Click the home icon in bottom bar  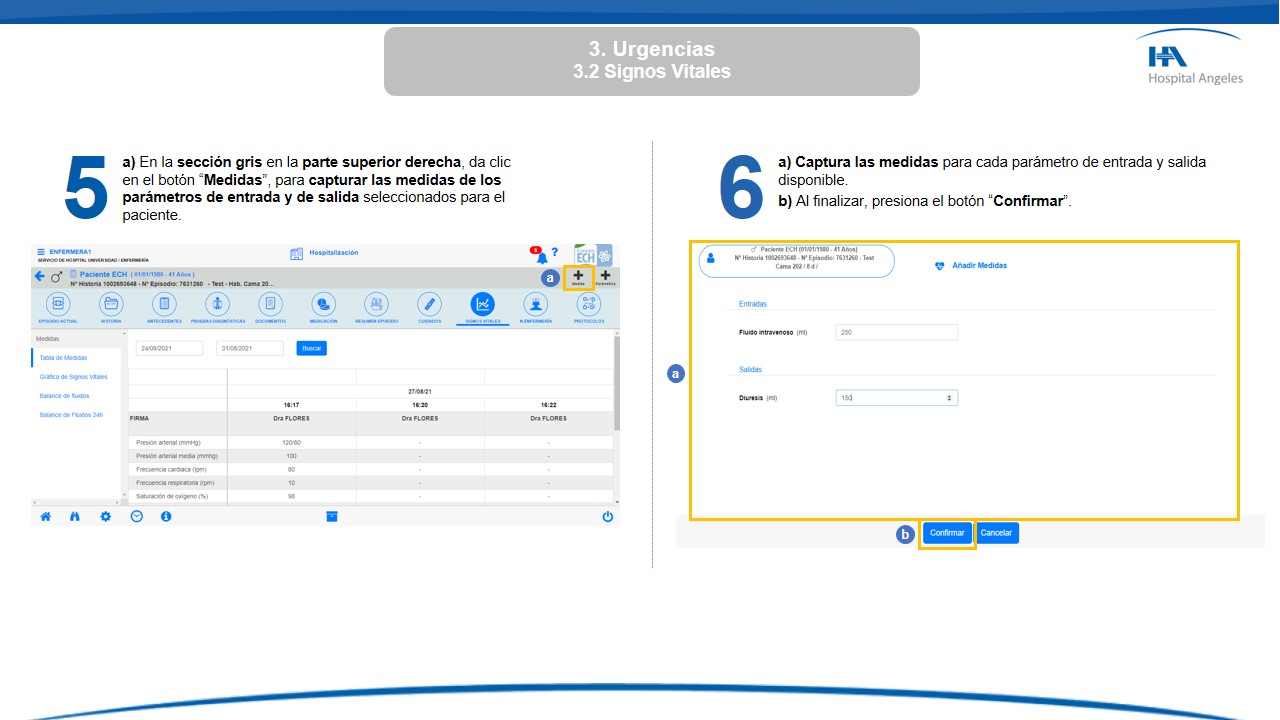[x=45, y=516]
